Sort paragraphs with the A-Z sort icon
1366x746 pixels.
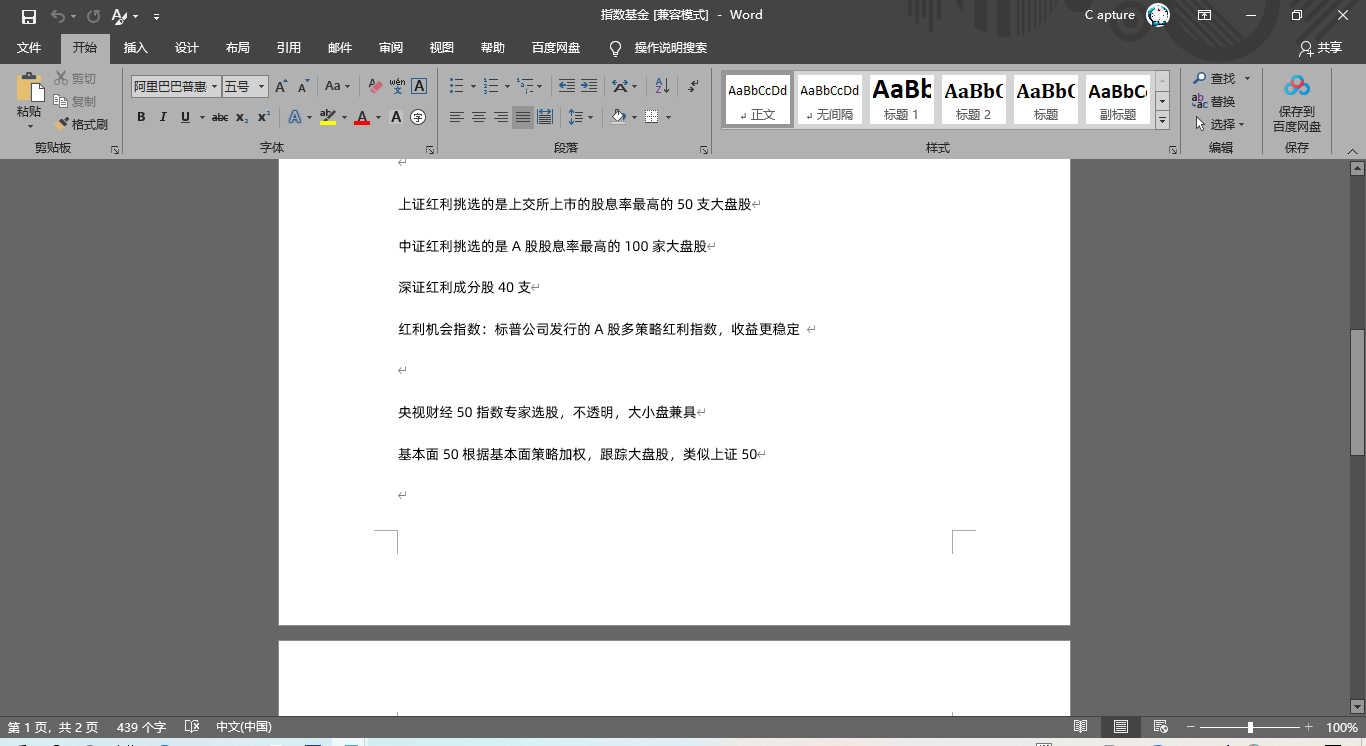[x=661, y=87]
